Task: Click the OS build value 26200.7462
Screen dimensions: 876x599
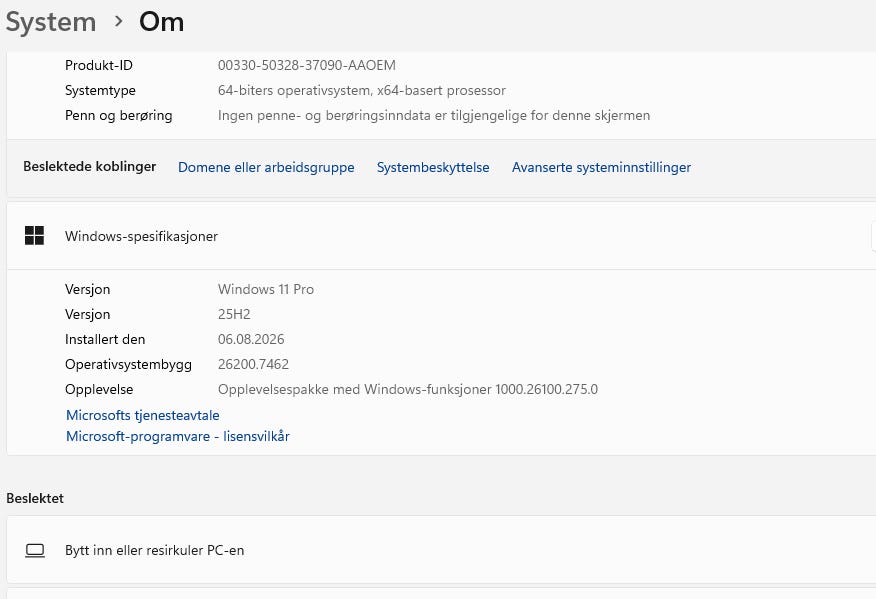Action: pos(253,364)
